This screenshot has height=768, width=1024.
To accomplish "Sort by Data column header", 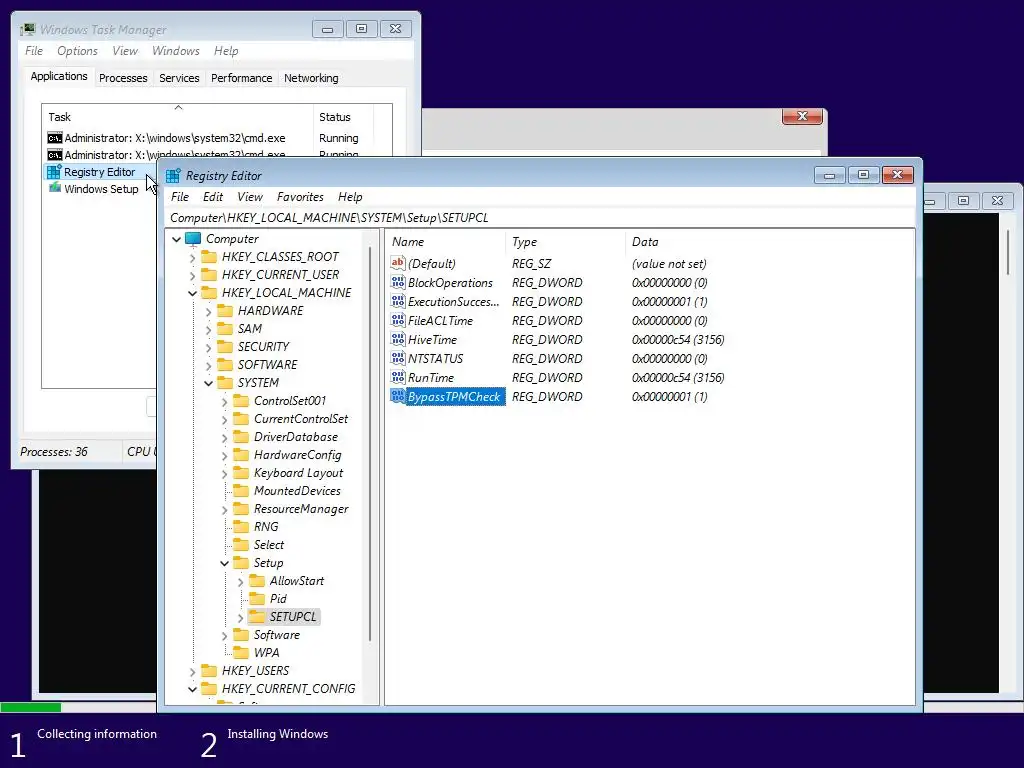I will 769,242.
